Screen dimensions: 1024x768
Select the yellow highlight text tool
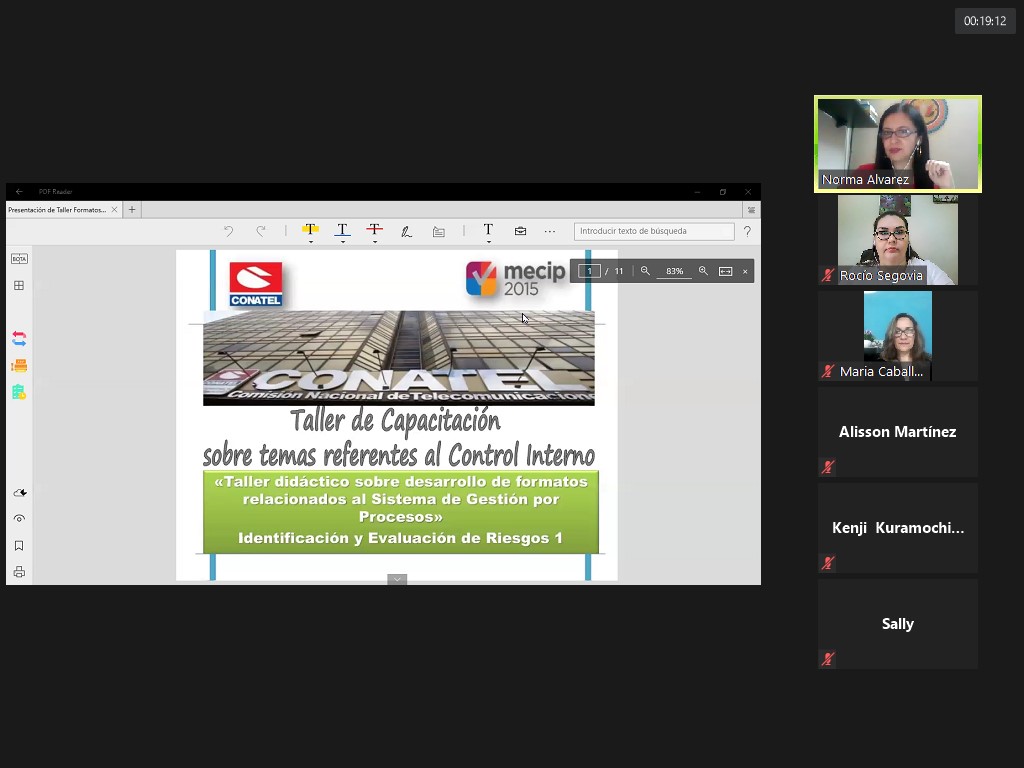[310, 229]
